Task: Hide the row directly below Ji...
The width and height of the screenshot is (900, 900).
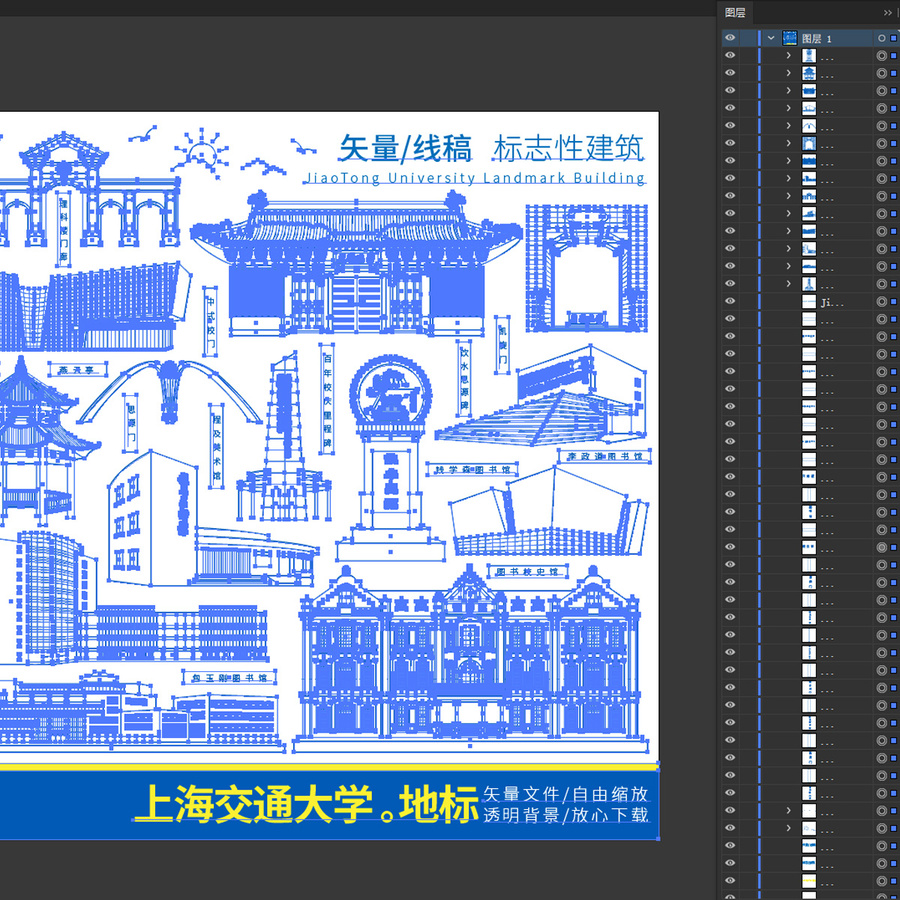Action: (x=730, y=319)
